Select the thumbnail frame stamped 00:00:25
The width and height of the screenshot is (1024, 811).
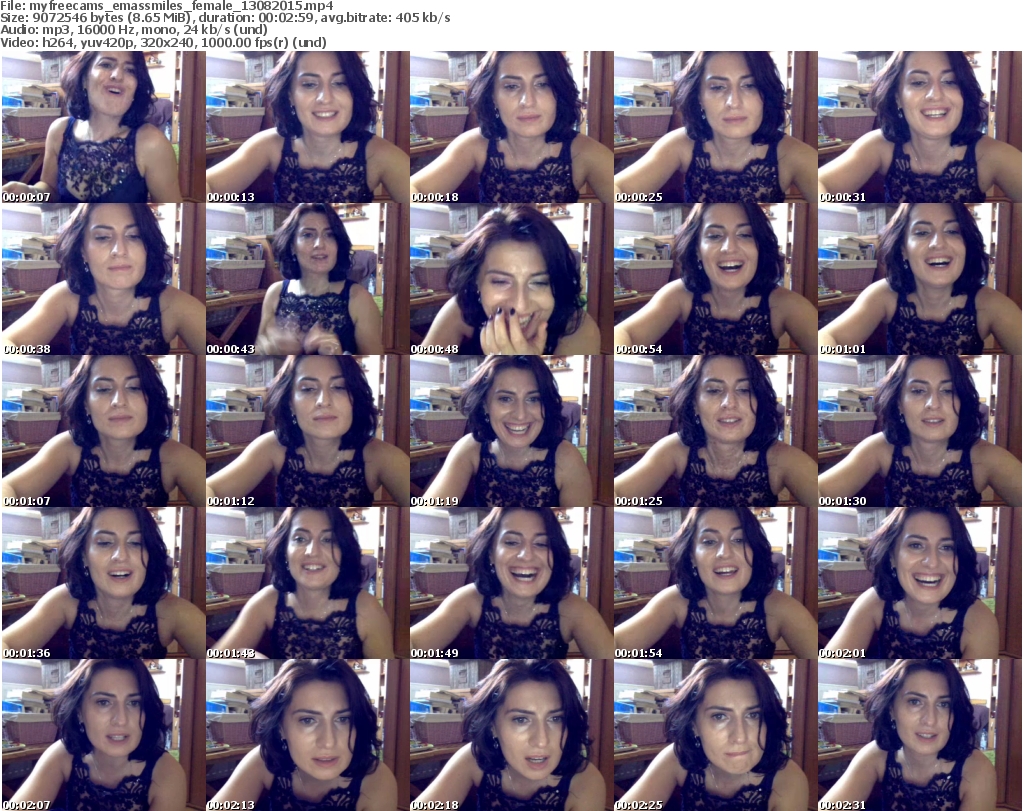pos(715,127)
